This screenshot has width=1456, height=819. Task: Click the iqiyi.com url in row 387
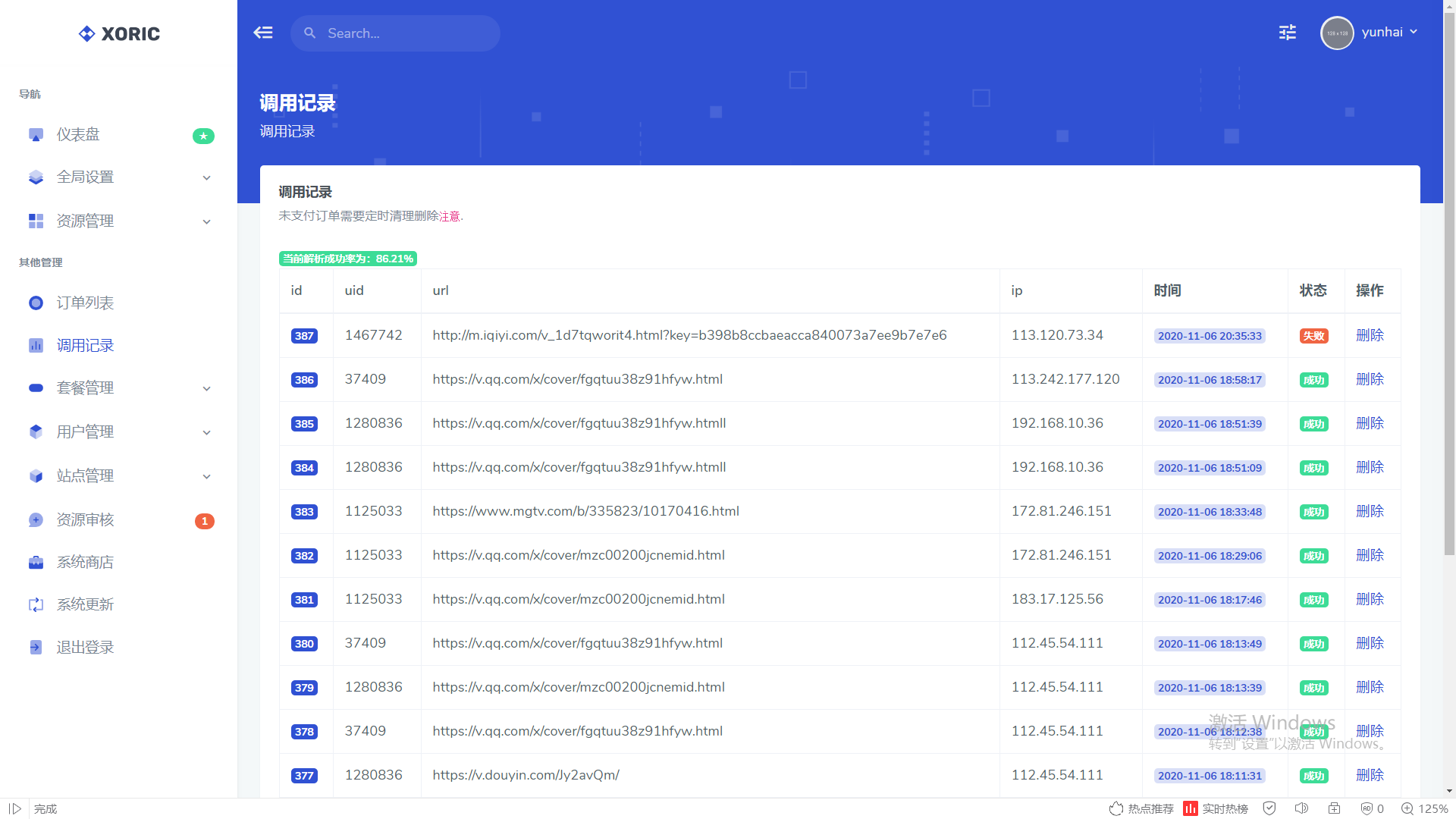click(x=689, y=335)
